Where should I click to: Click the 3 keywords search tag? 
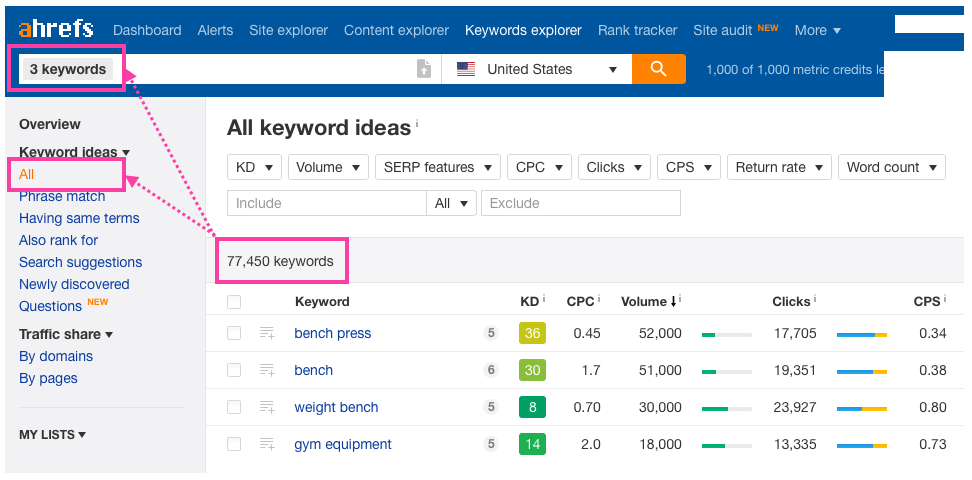tap(68, 69)
